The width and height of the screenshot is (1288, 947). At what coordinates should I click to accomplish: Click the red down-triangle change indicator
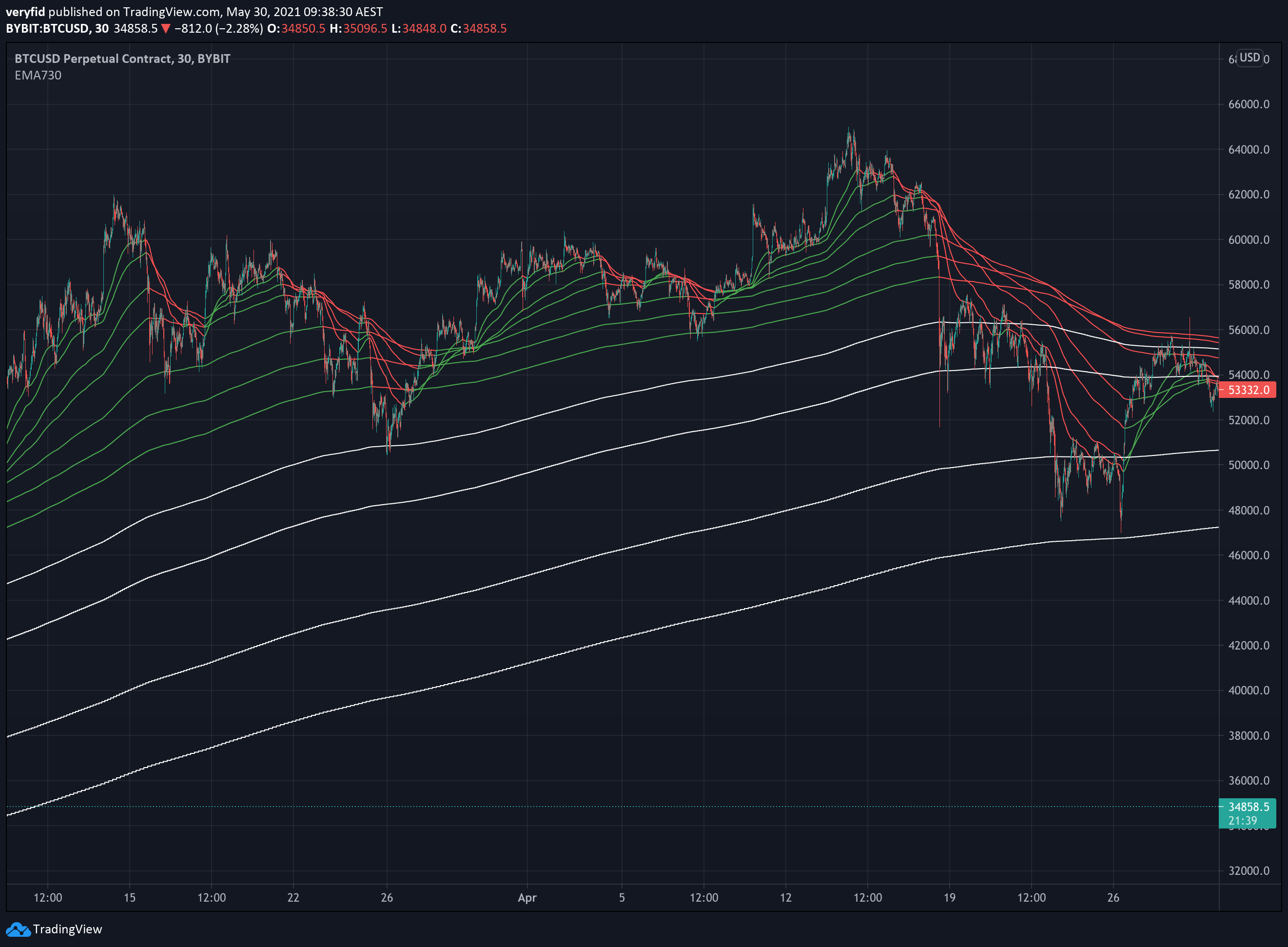(x=166, y=29)
